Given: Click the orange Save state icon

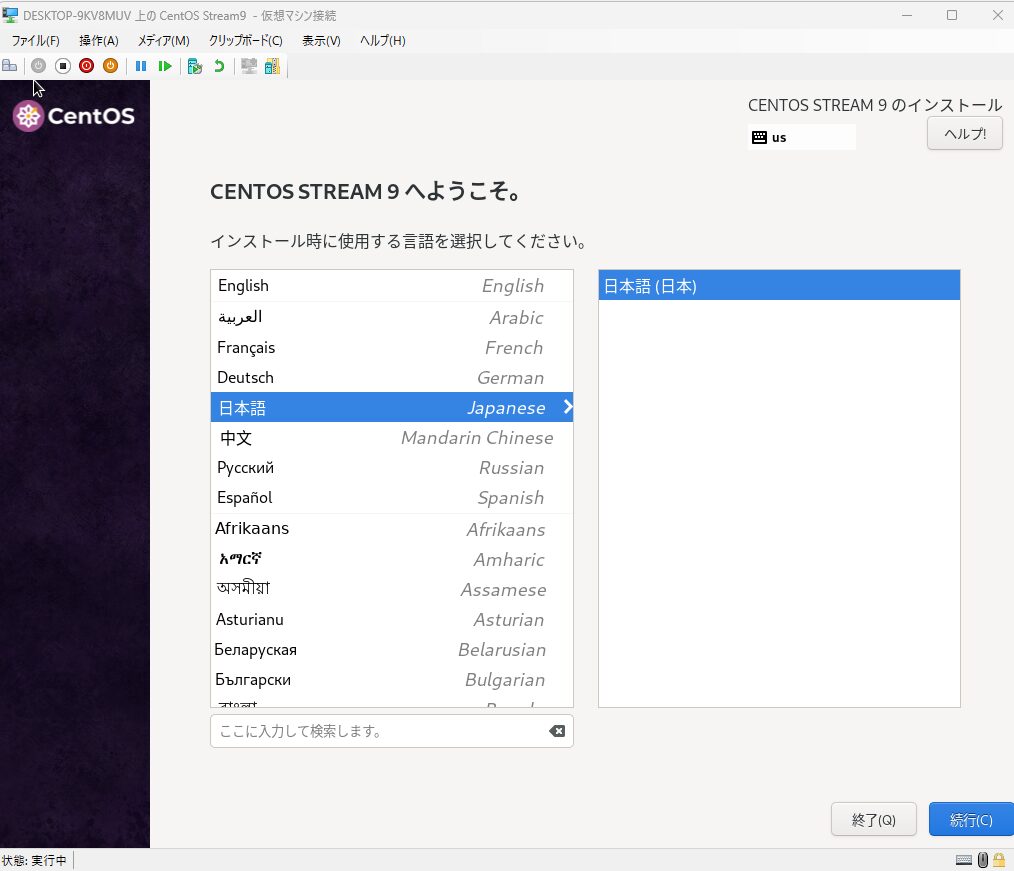Looking at the screenshot, I should pyautogui.click(x=110, y=66).
